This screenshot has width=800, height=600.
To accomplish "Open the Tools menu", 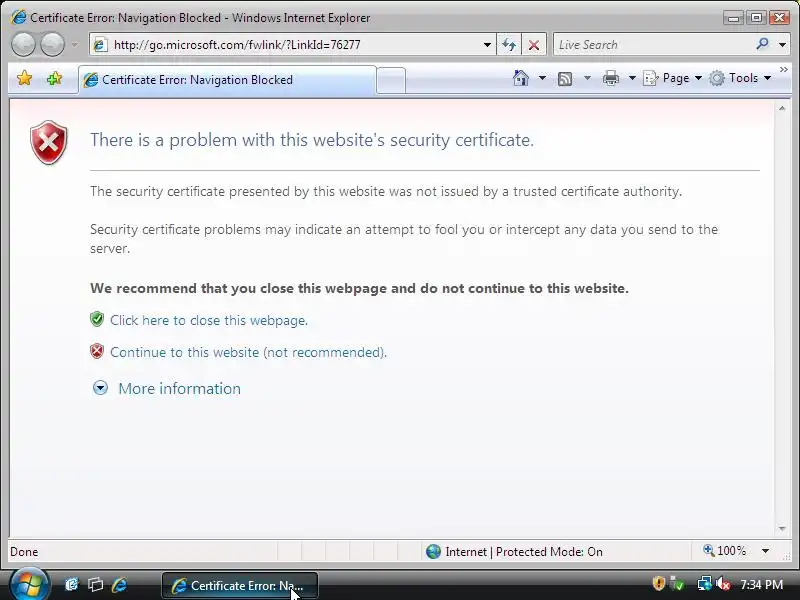I will (740, 78).
